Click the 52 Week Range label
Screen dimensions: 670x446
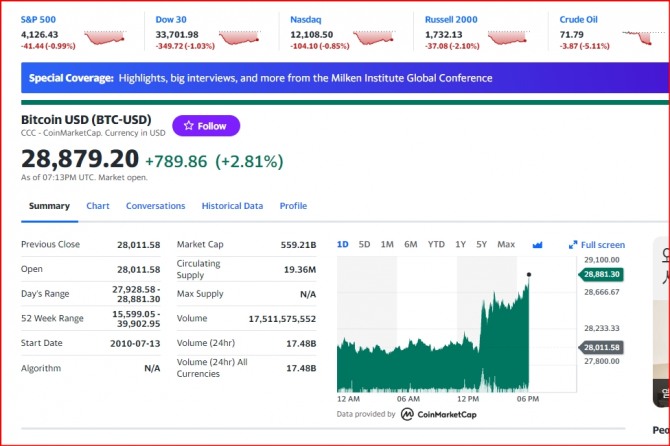click(52, 318)
